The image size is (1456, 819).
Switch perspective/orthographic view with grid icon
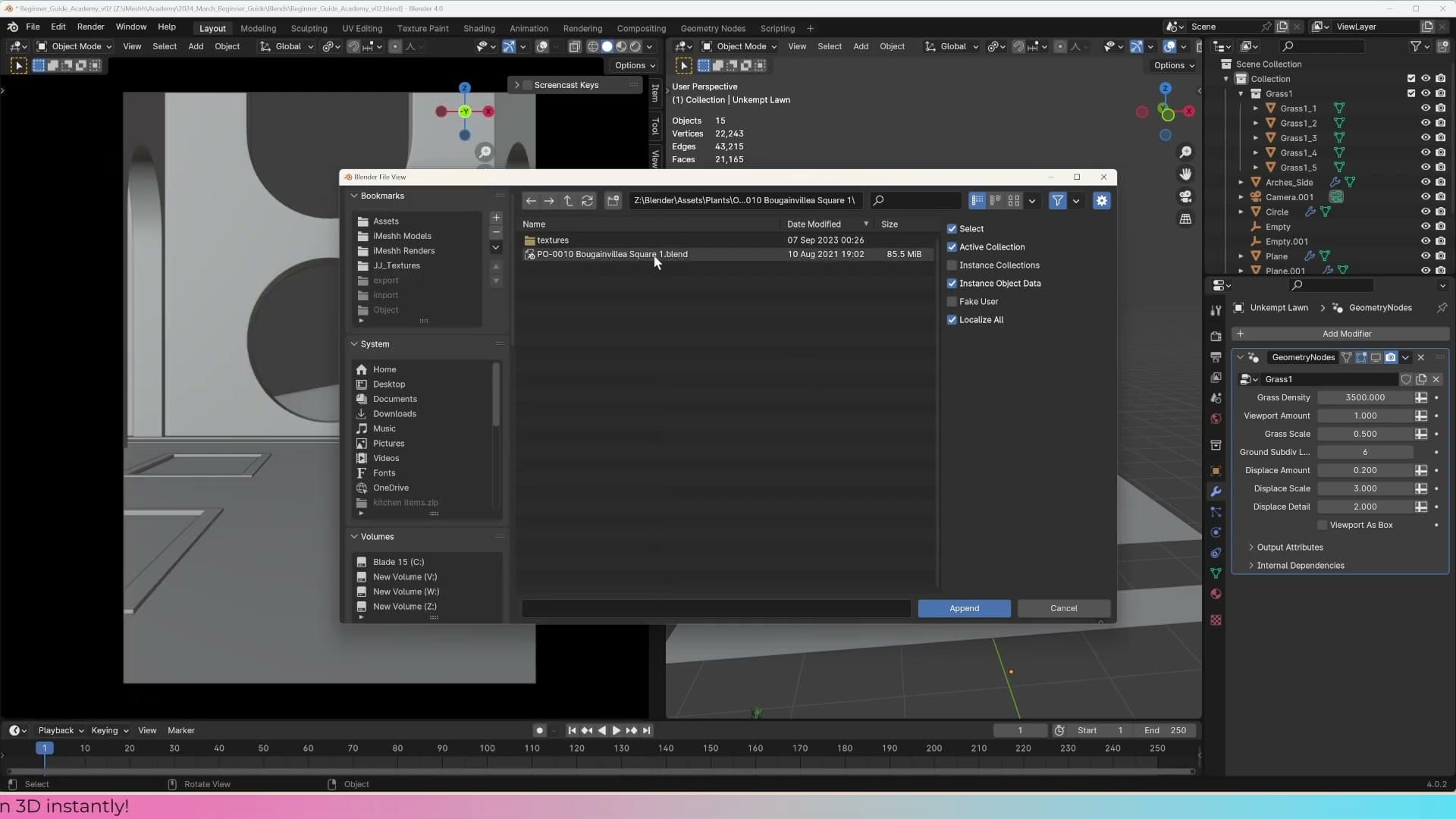[x=1186, y=219]
